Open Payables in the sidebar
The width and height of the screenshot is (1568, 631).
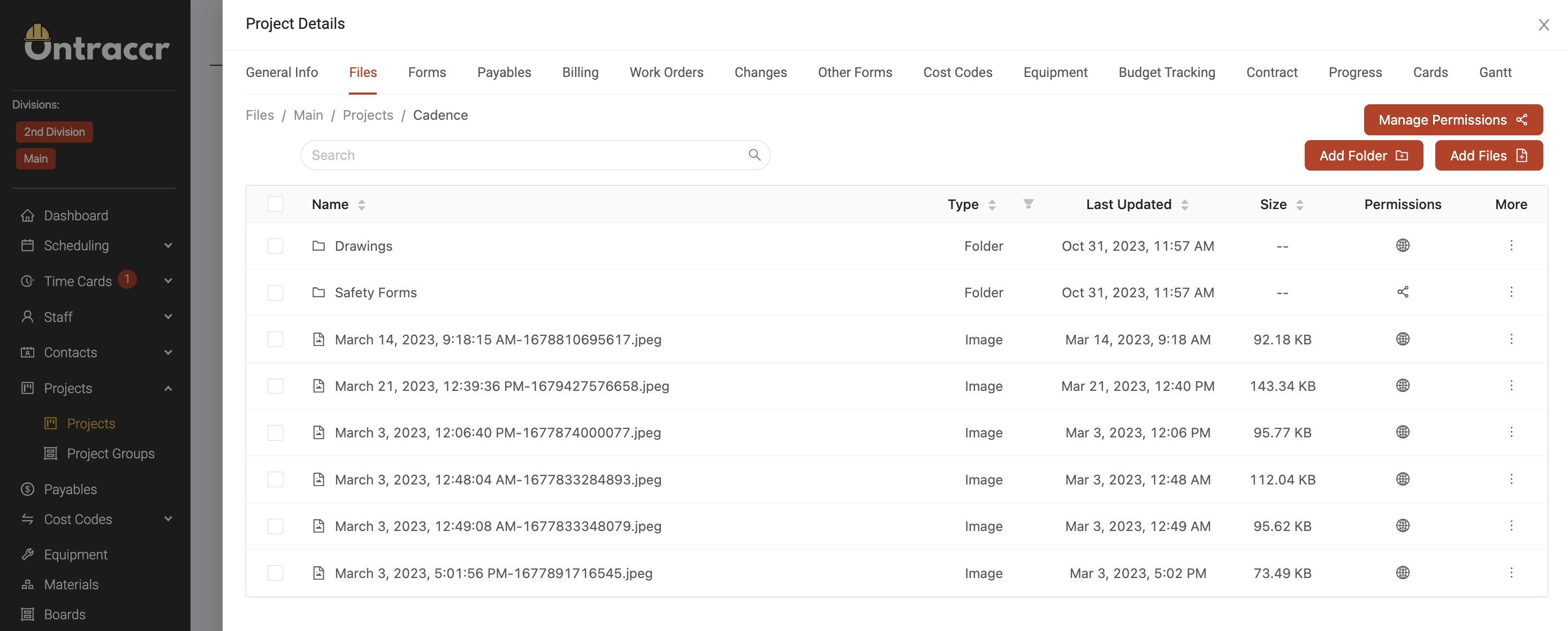[70, 489]
